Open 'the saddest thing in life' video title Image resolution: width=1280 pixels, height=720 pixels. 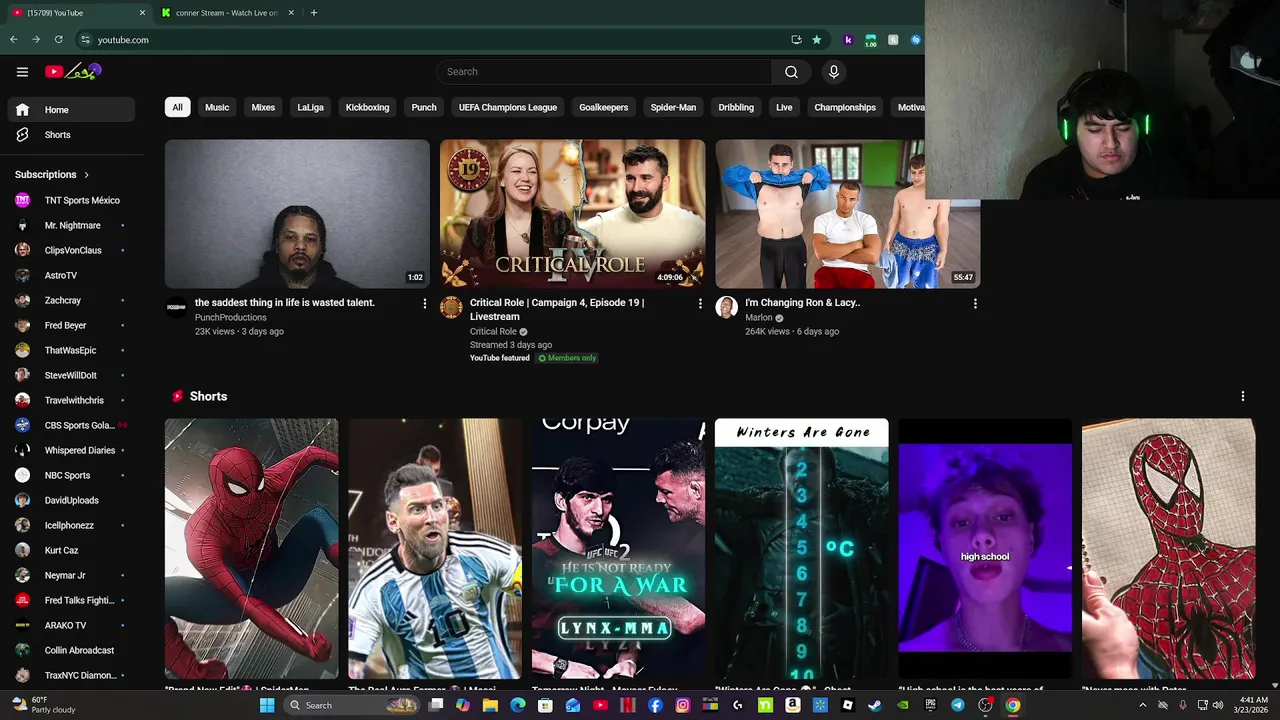click(x=284, y=303)
